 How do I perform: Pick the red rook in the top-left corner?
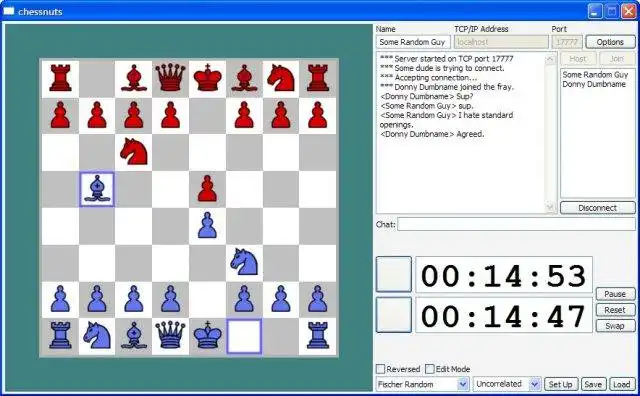point(60,78)
